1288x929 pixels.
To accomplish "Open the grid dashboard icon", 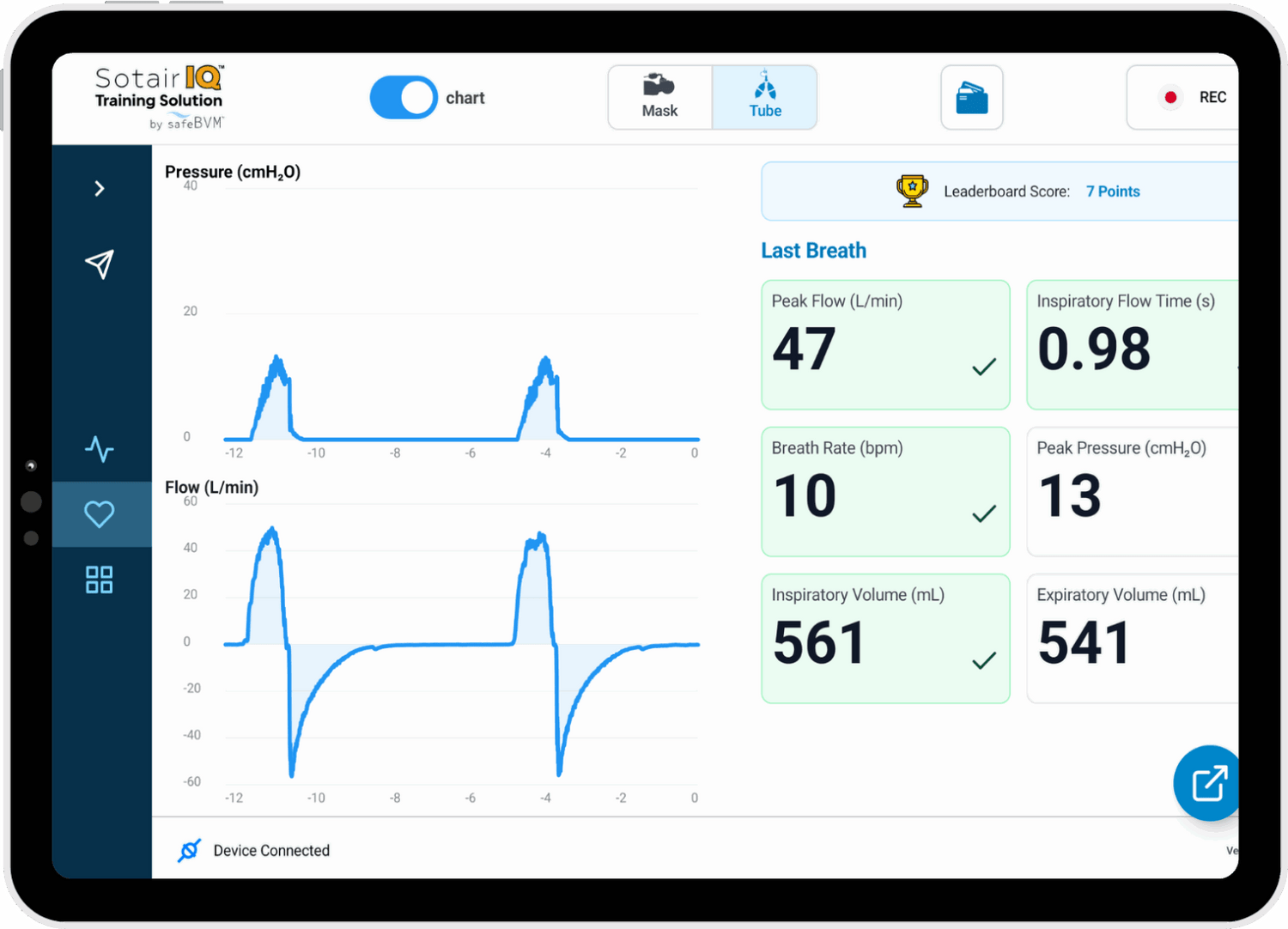I will pos(100,580).
